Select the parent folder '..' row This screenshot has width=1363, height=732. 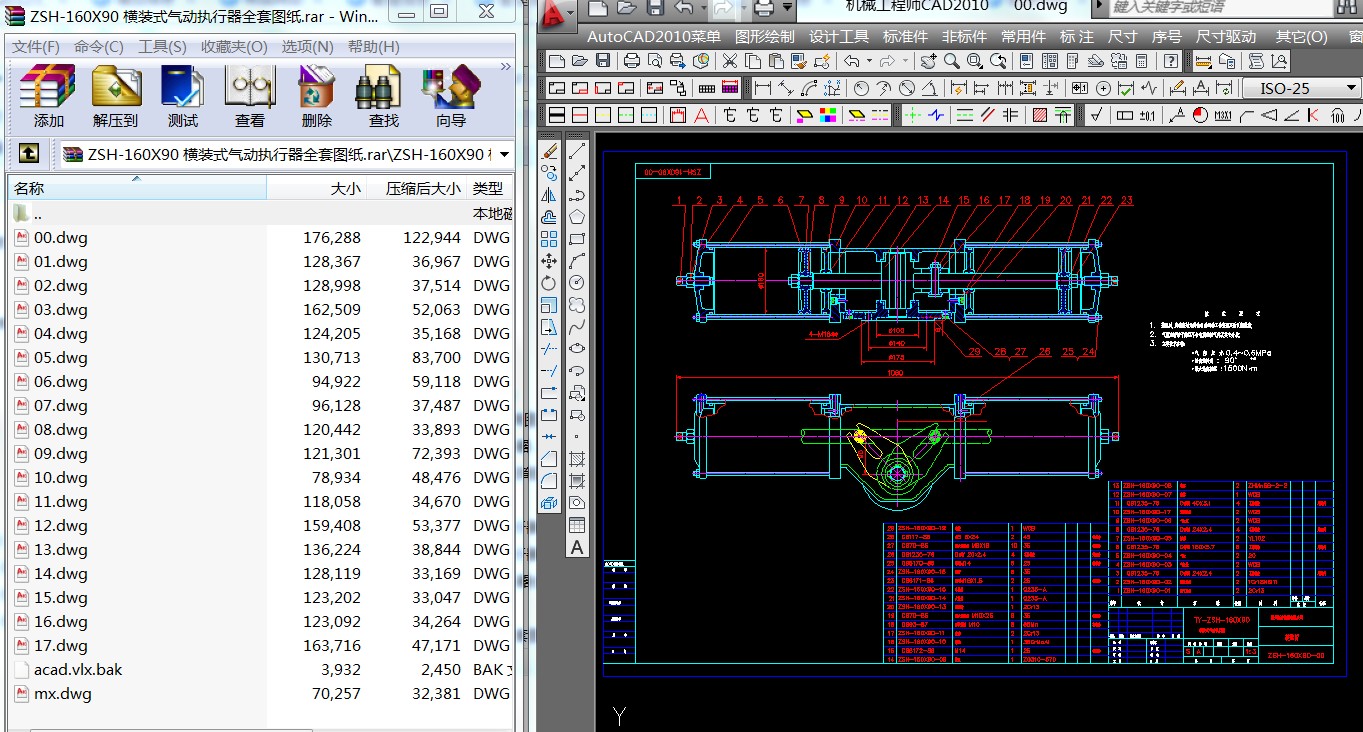click(262, 214)
